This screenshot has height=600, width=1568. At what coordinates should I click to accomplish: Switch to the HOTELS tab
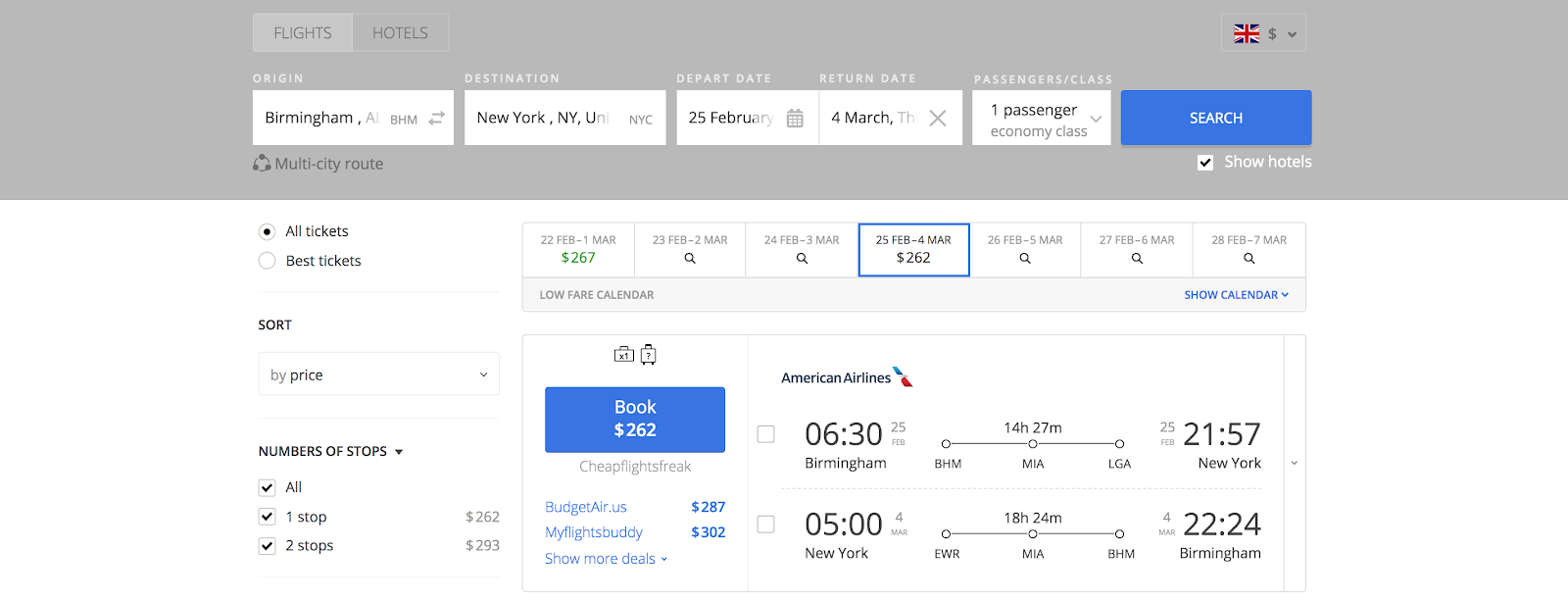tap(400, 33)
